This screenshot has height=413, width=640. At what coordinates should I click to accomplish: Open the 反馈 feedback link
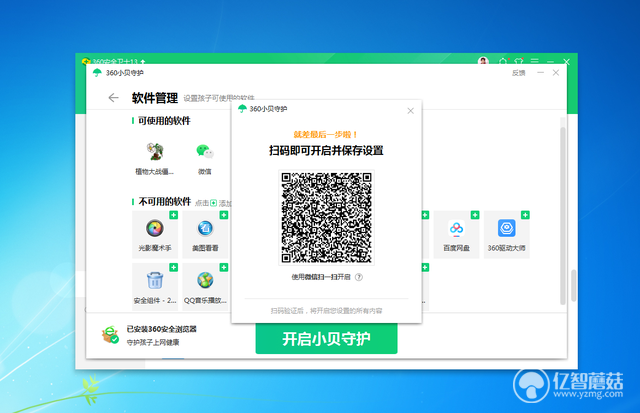[519, 73]
